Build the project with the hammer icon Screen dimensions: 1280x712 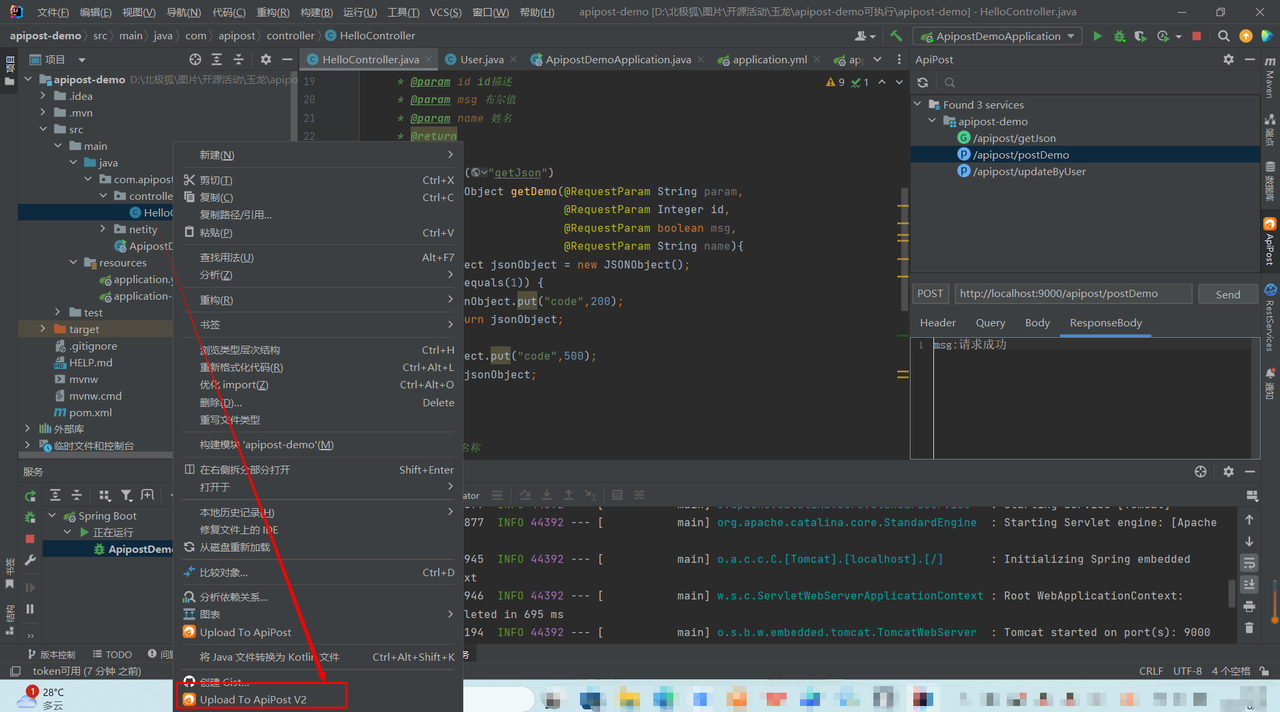(x=896, y=36)
